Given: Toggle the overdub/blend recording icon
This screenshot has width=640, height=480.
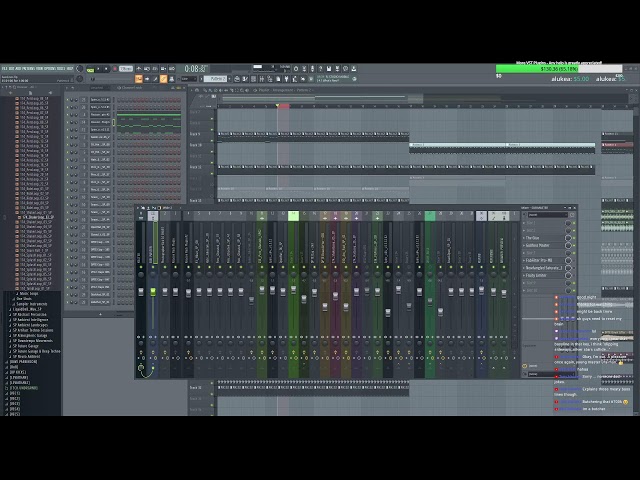Looking at the screenshot, I should (x=163, y=69).
